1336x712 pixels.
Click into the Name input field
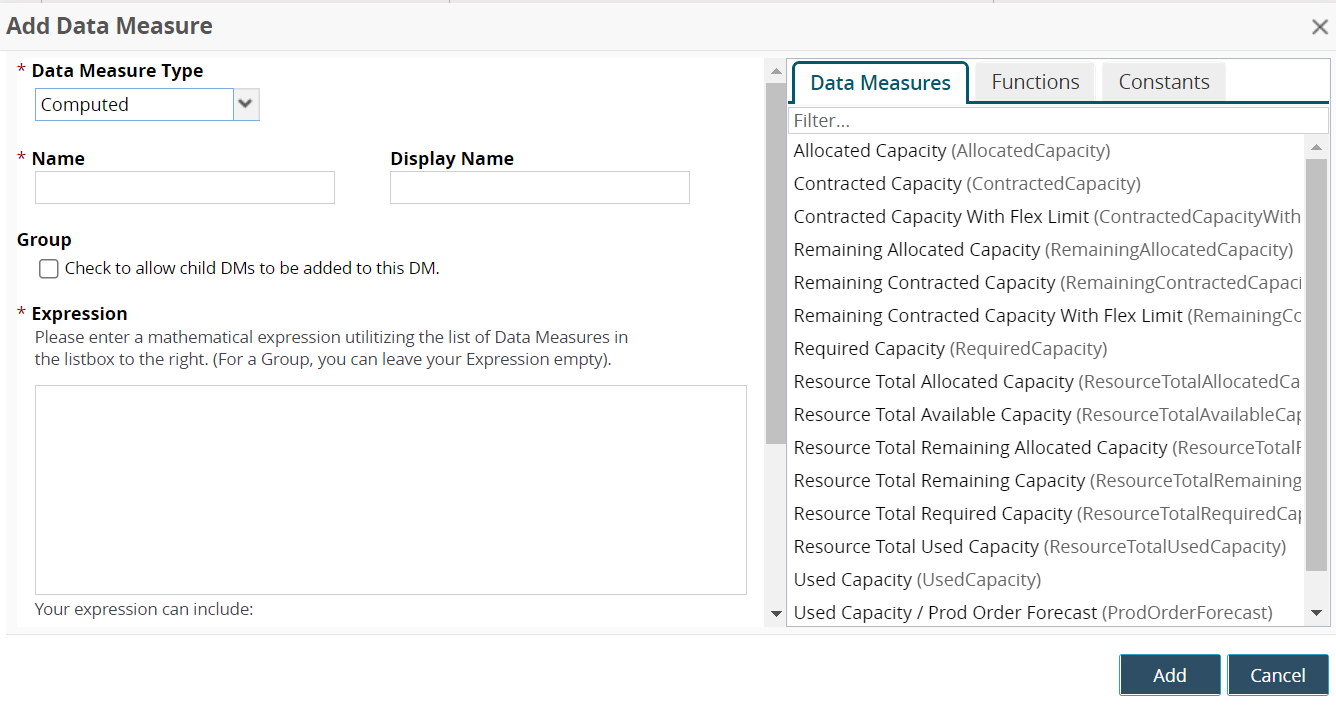point(185,188)
